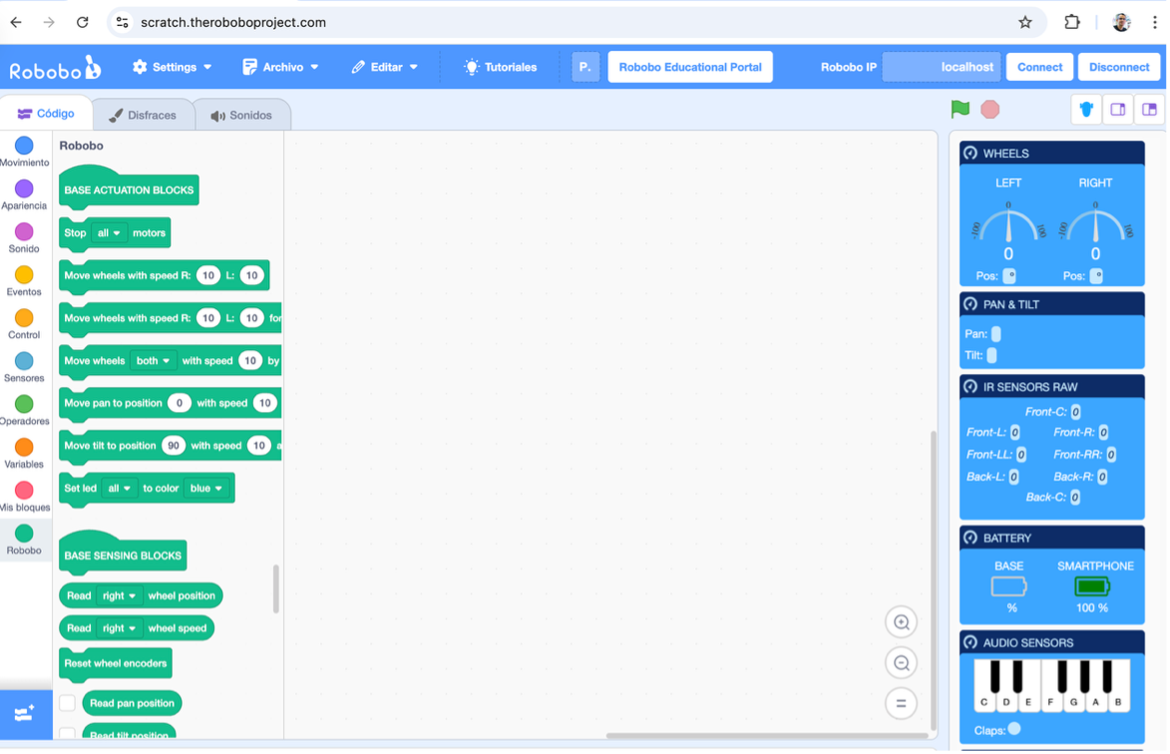Screen dimensions: 1170x754
Task: Reset workspace zoom with equals icon
Action: pyautogui.click(x=901, y=703)
